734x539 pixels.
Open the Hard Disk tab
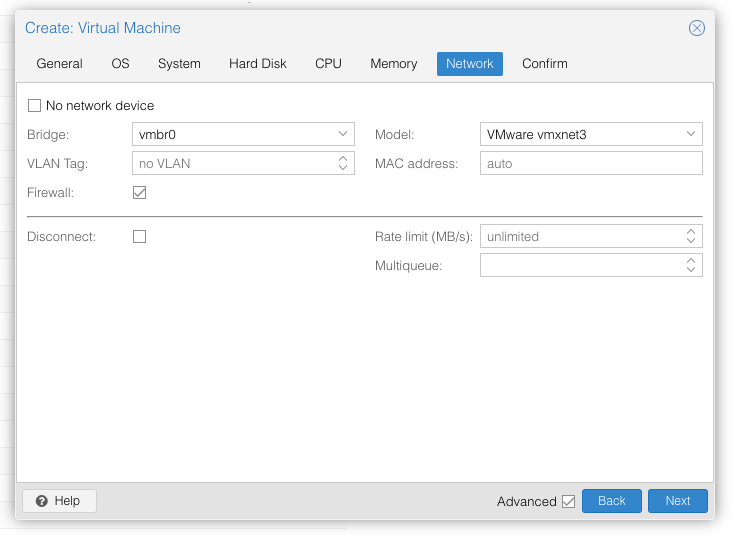click(x=257, y=64)
